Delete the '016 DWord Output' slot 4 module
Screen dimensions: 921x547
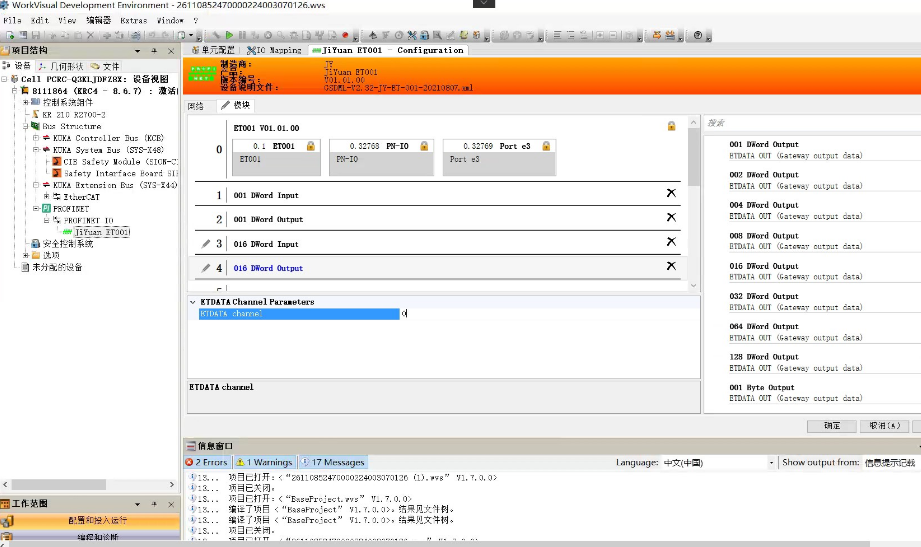pos(671,267)
